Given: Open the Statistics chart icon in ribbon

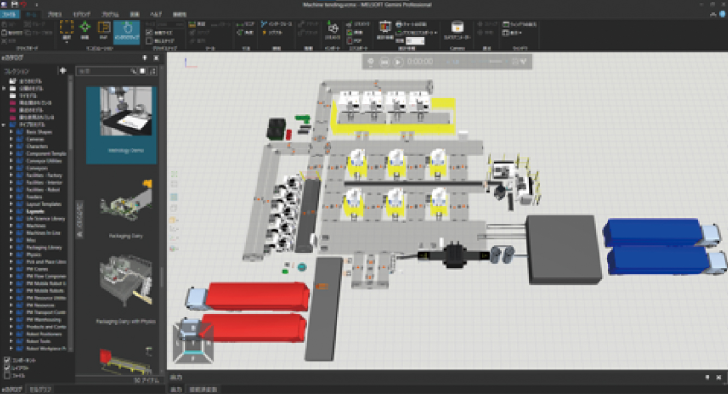Looking at the screenshot, I should point(385,27).
